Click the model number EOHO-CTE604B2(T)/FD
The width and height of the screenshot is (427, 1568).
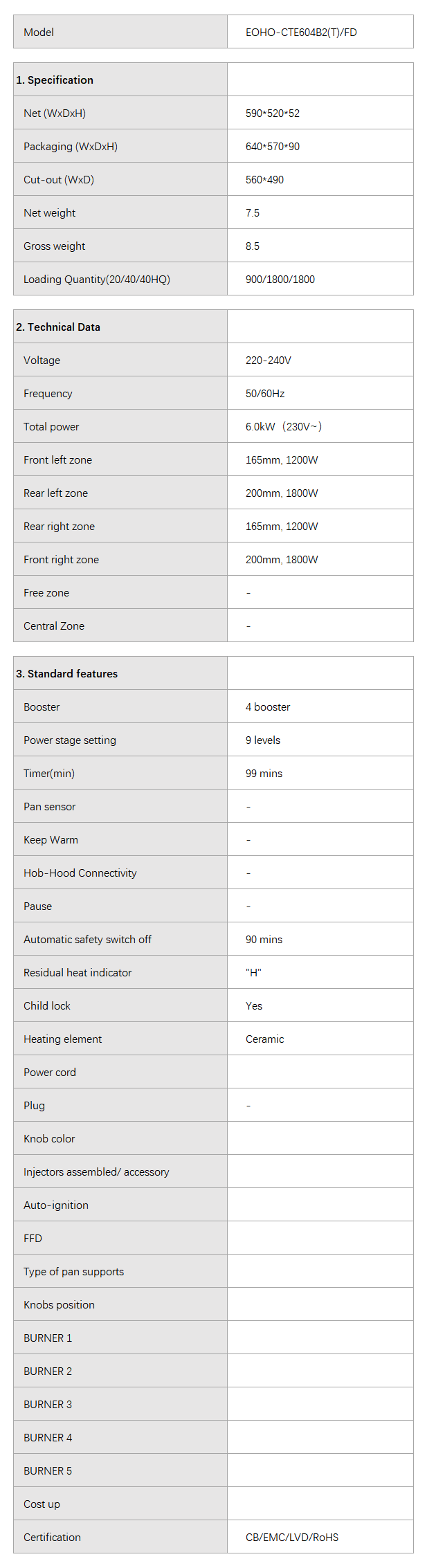pyautogui.click(x=301, y=32)
